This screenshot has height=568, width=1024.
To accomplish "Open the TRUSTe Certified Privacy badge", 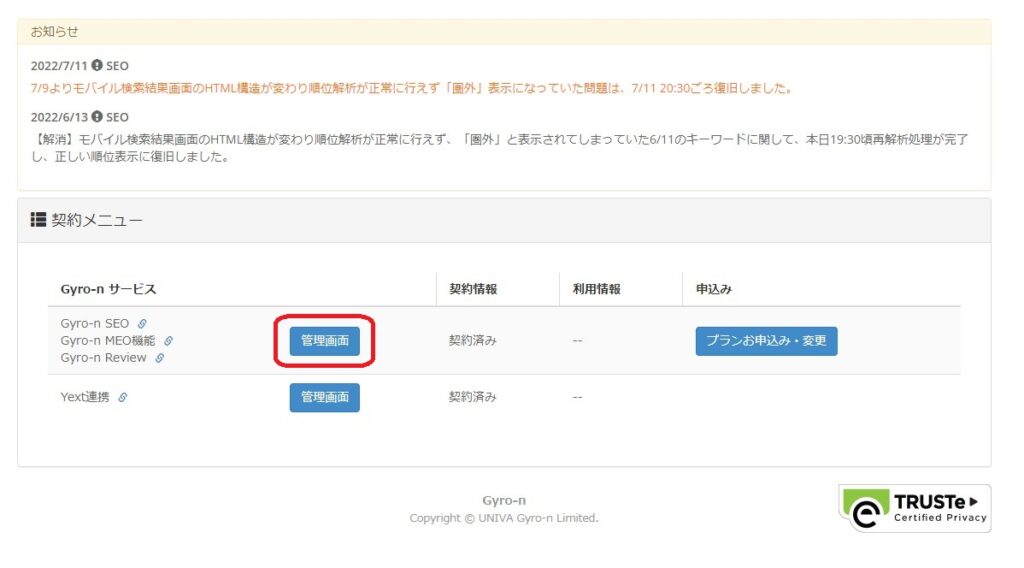I will pos(914,508).
